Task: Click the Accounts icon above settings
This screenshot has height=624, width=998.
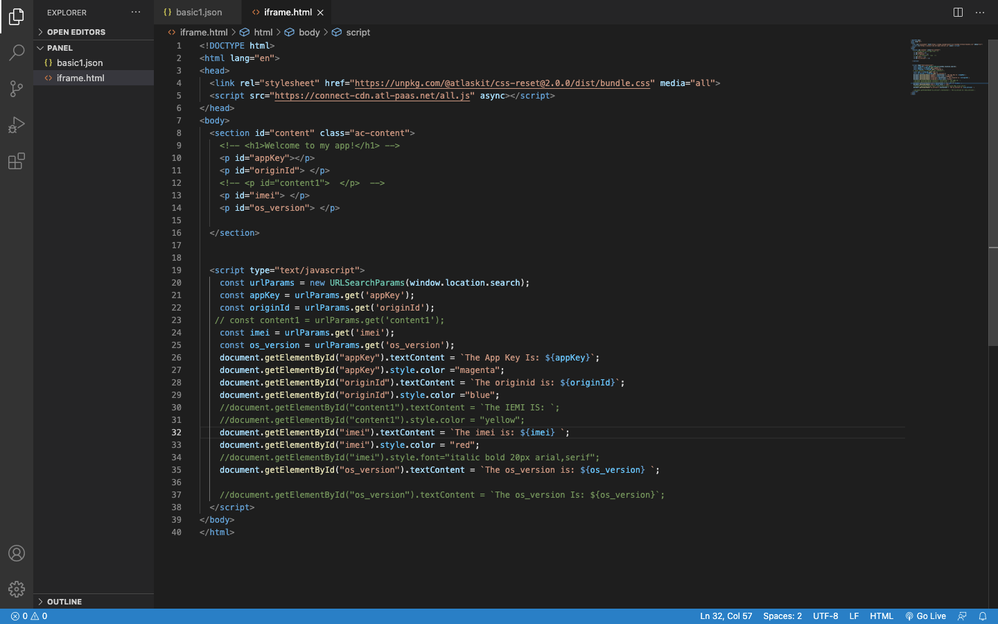Action: click(15, 552)
